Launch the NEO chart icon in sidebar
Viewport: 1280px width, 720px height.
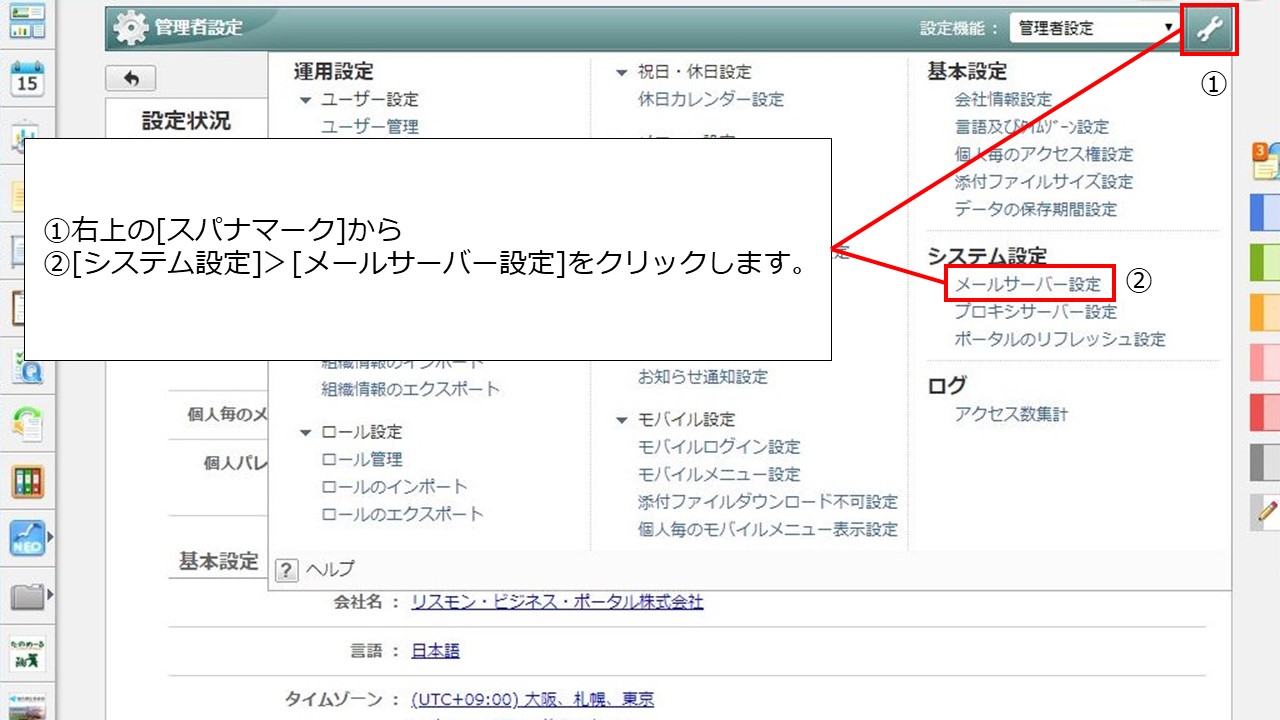[x=27, y=539]
